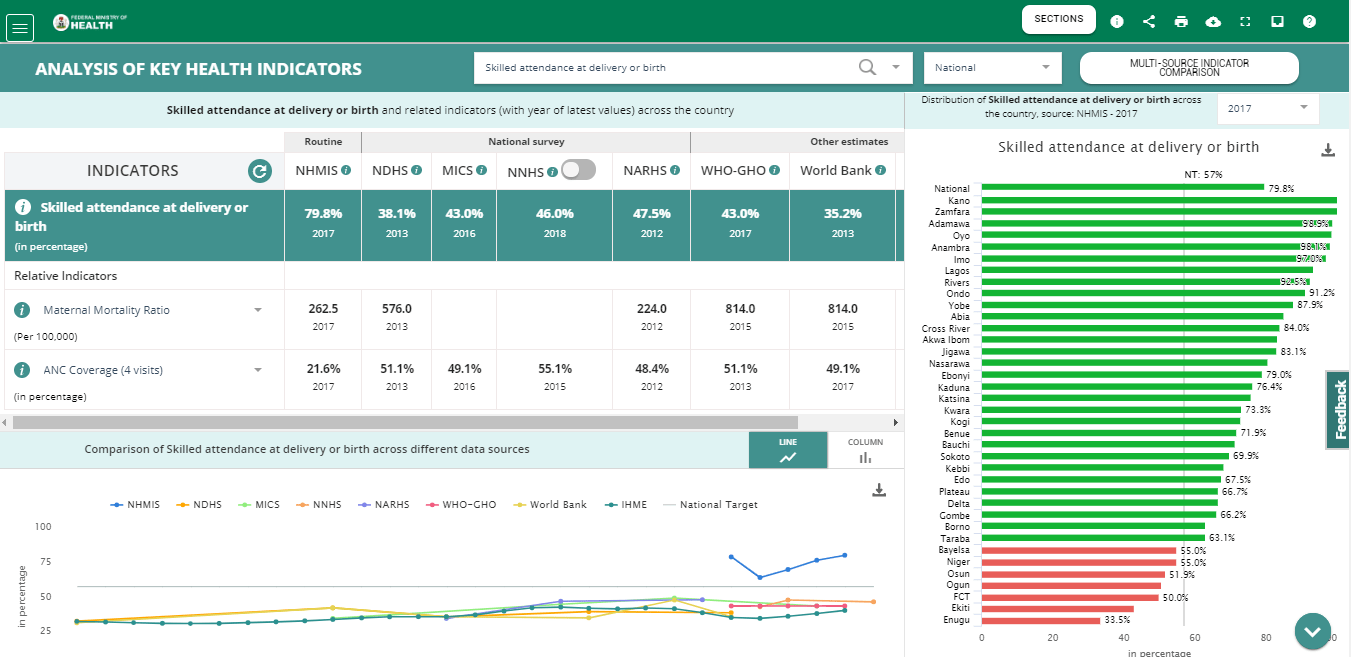Select the LINE chart tab

(x=788, y=450)
